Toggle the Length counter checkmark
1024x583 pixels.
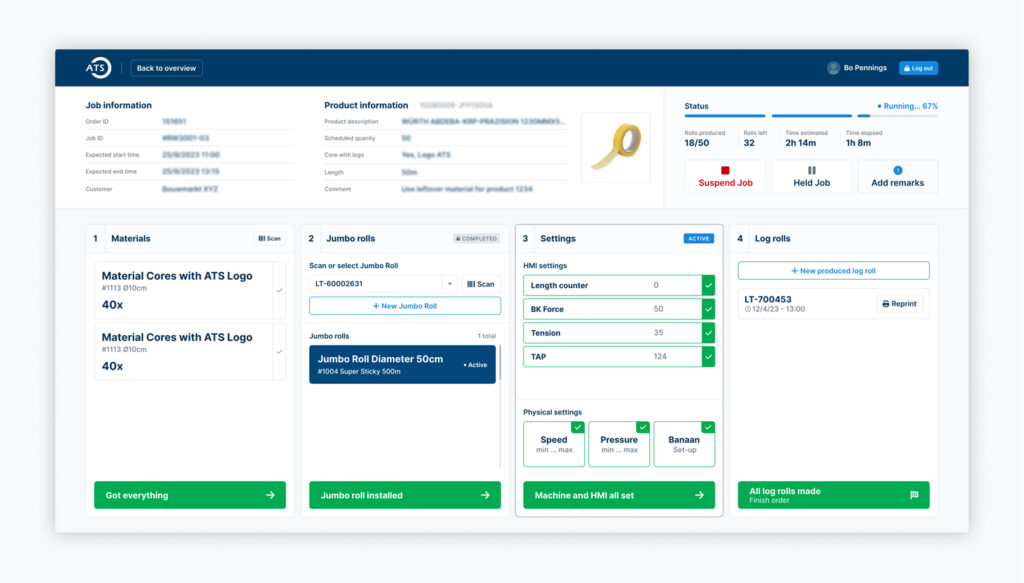click(708, 285)
